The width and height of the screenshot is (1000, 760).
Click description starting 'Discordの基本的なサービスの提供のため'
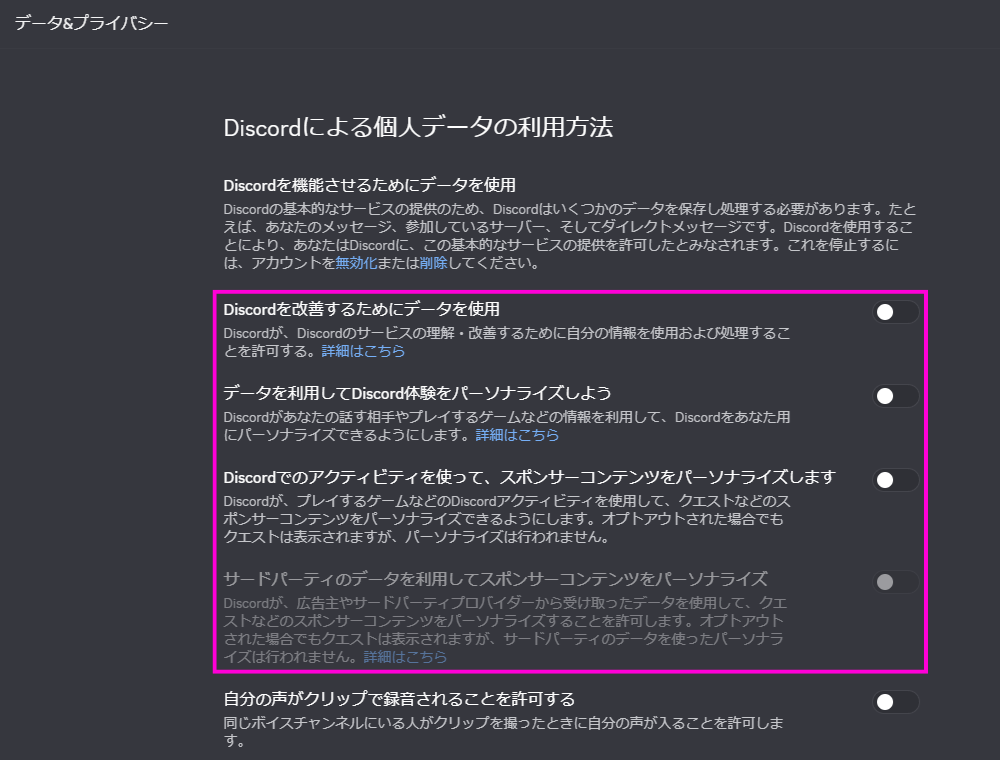(x=570, y=236)
